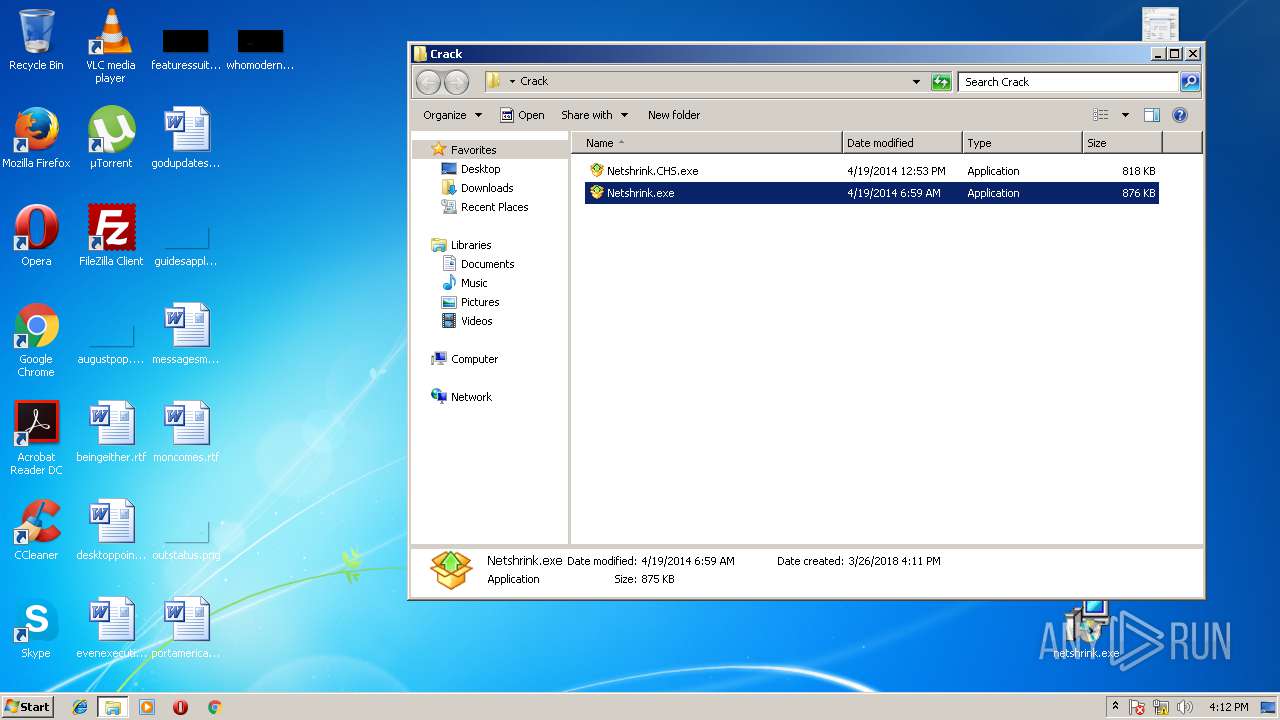The height and width of the screenshot is (720, 1280).
Task: Expand the view options dropdown arrow
Action: (x=1125, y=115)
